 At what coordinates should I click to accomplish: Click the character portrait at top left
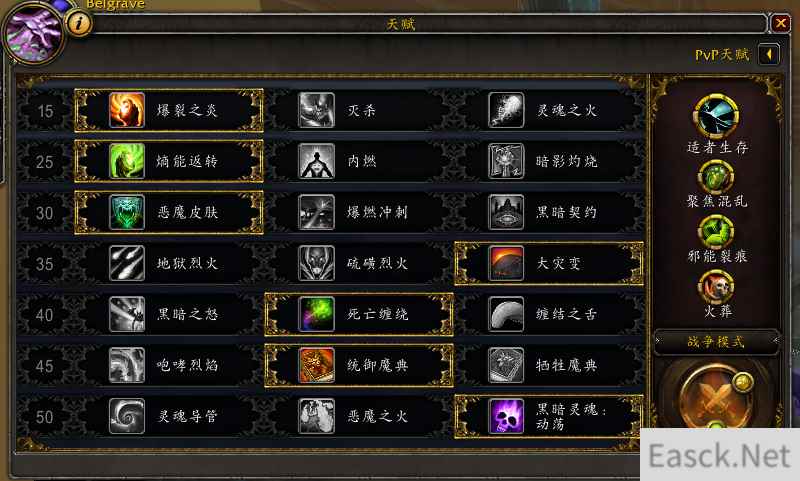tap(33, 35)
